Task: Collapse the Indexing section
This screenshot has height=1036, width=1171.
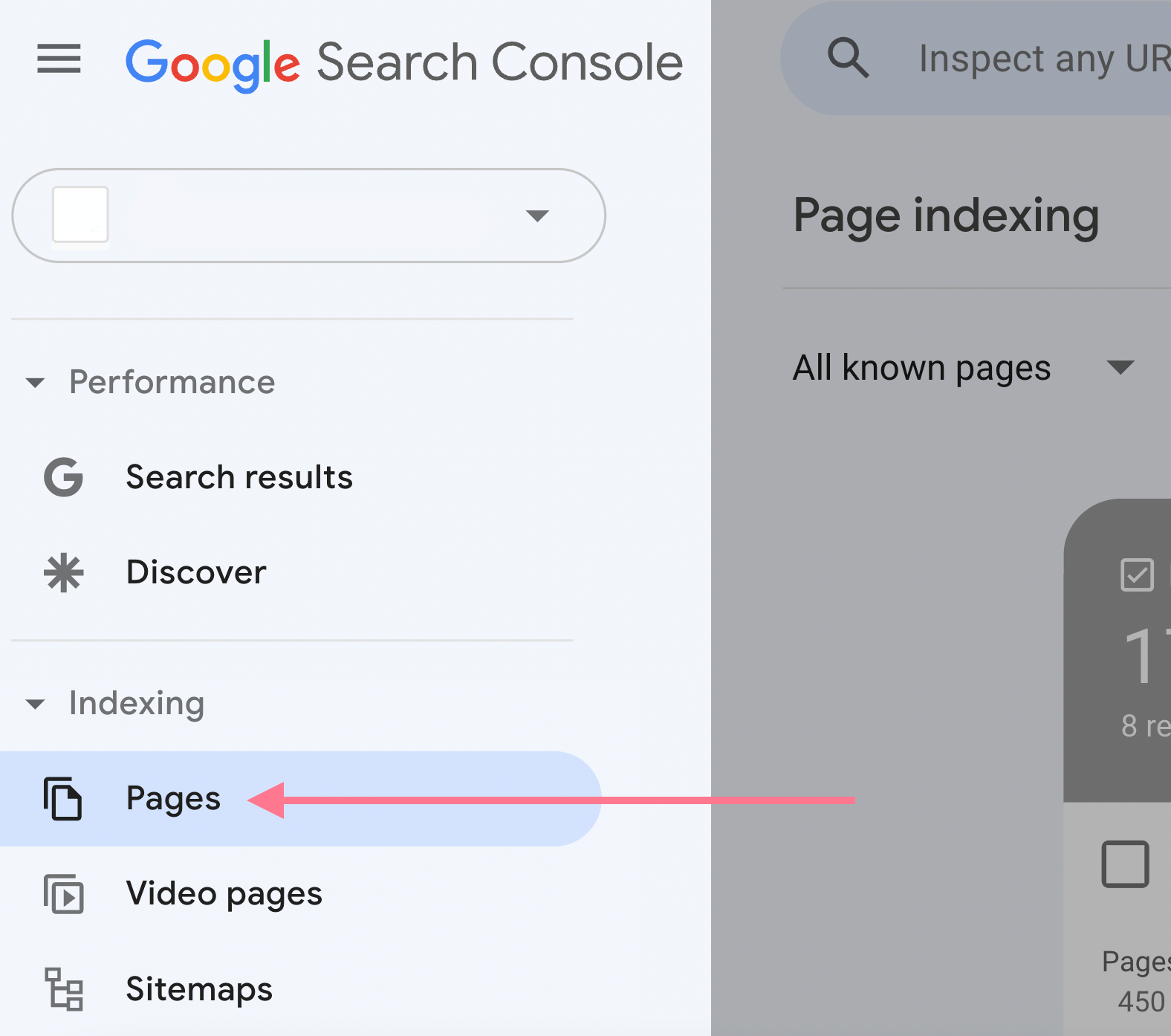Action: point(36,704)
